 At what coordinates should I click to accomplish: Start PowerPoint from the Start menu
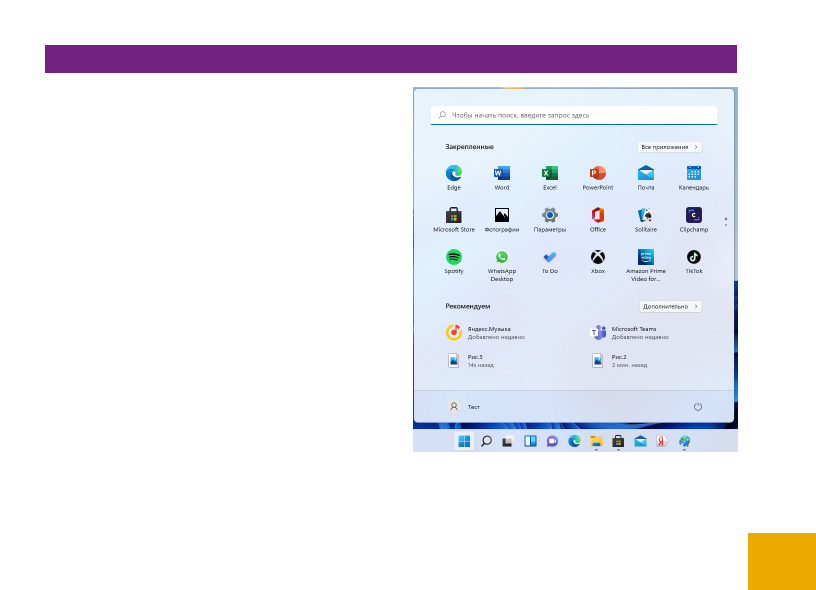pyautogui.click(x=598, y=174)
